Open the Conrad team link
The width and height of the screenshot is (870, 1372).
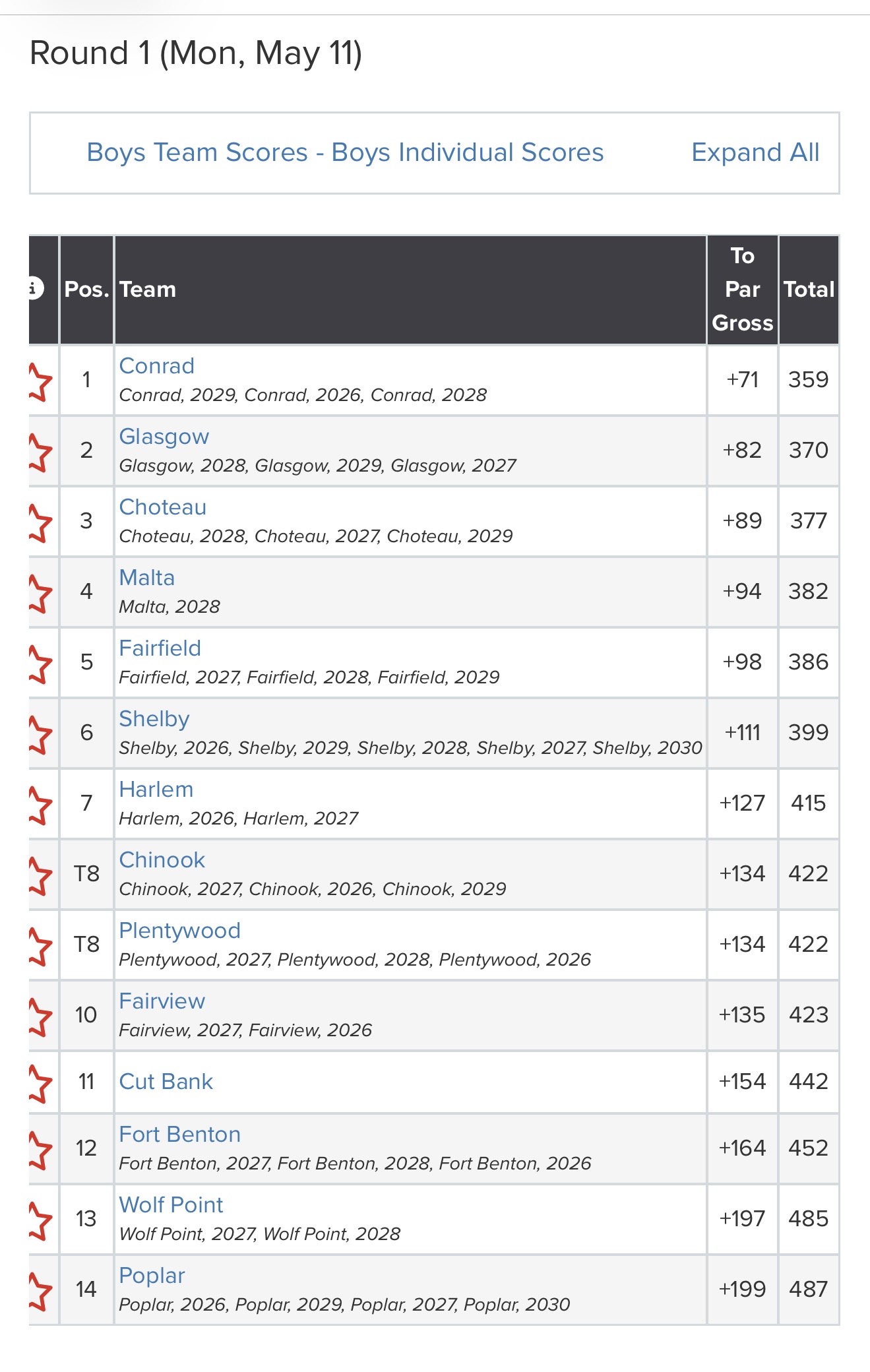157,366
